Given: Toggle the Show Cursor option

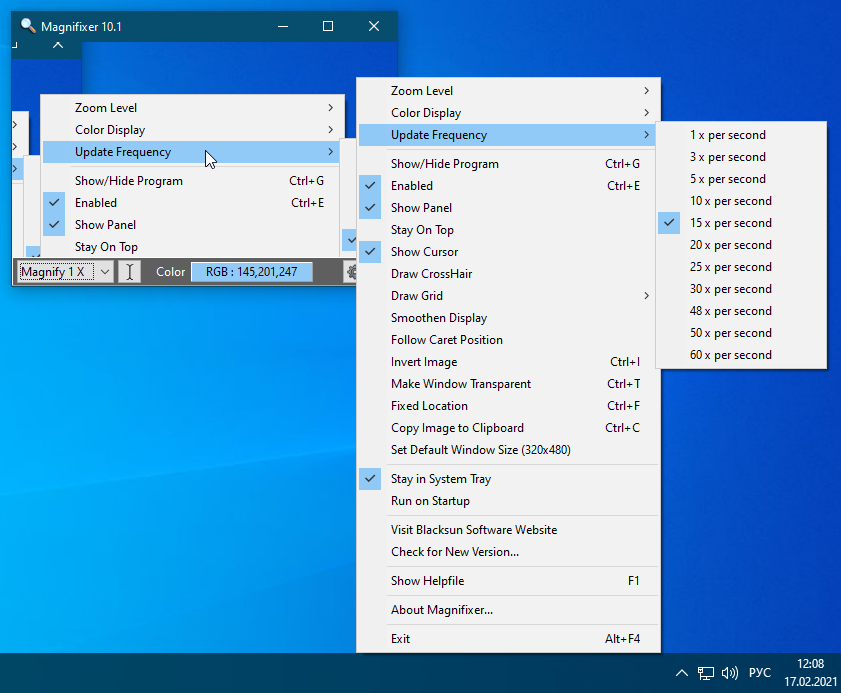Looking at the screenshot, I should click(x=508, y=252).
